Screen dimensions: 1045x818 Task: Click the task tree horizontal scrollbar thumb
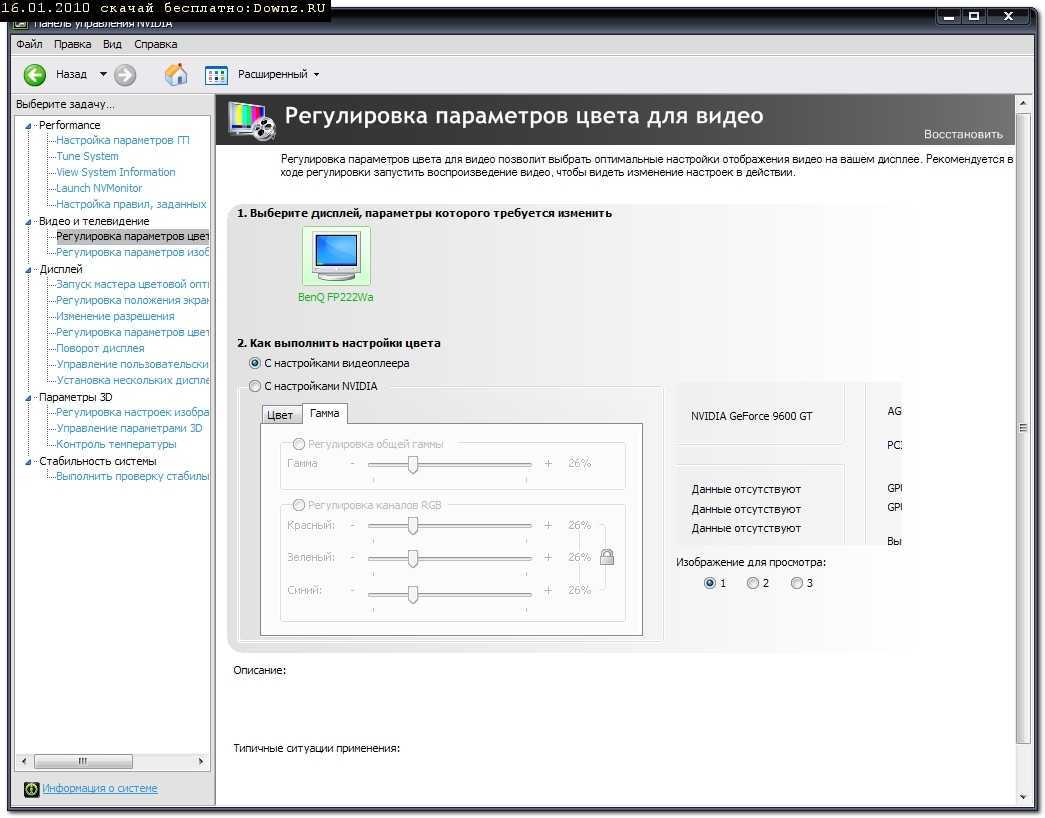pyautogui.click(x=83, y=761)
